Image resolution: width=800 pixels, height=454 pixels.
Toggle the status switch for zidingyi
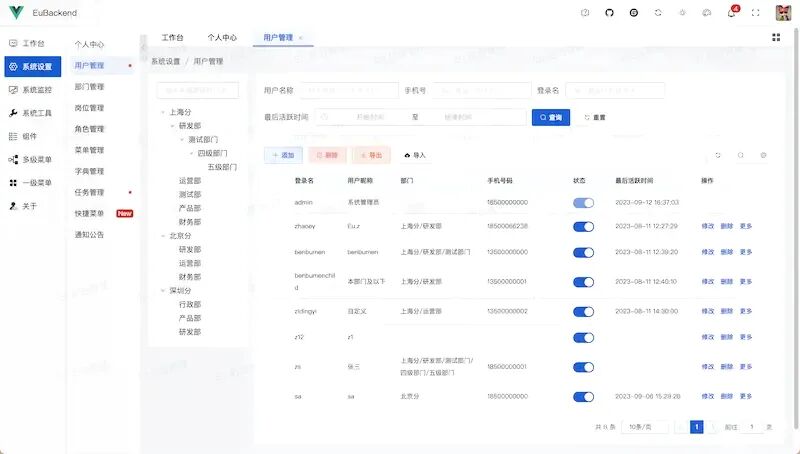click(x=583, y=312)
